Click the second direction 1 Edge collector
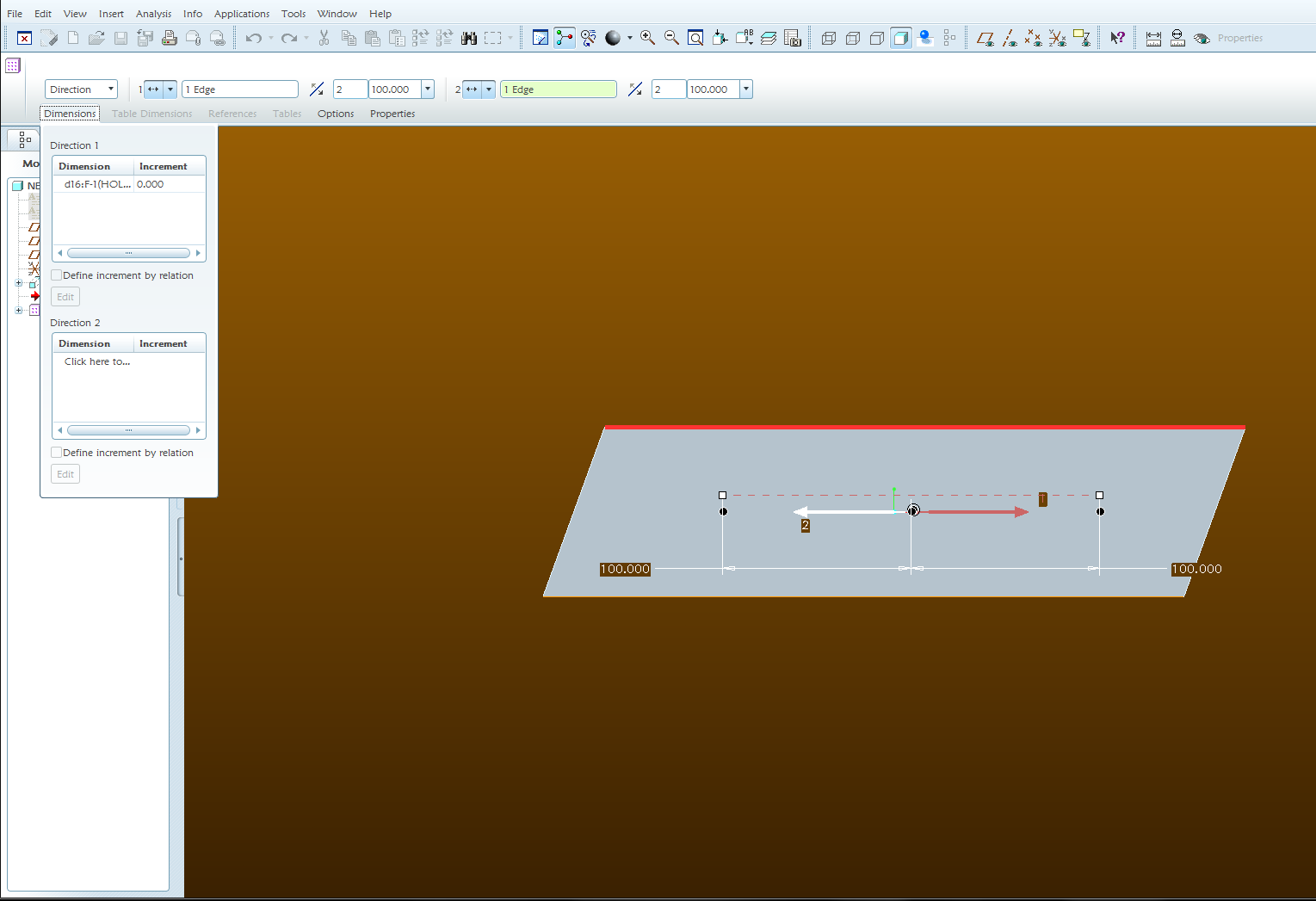This screenshot has width=1316, height=901. [559, 89]
